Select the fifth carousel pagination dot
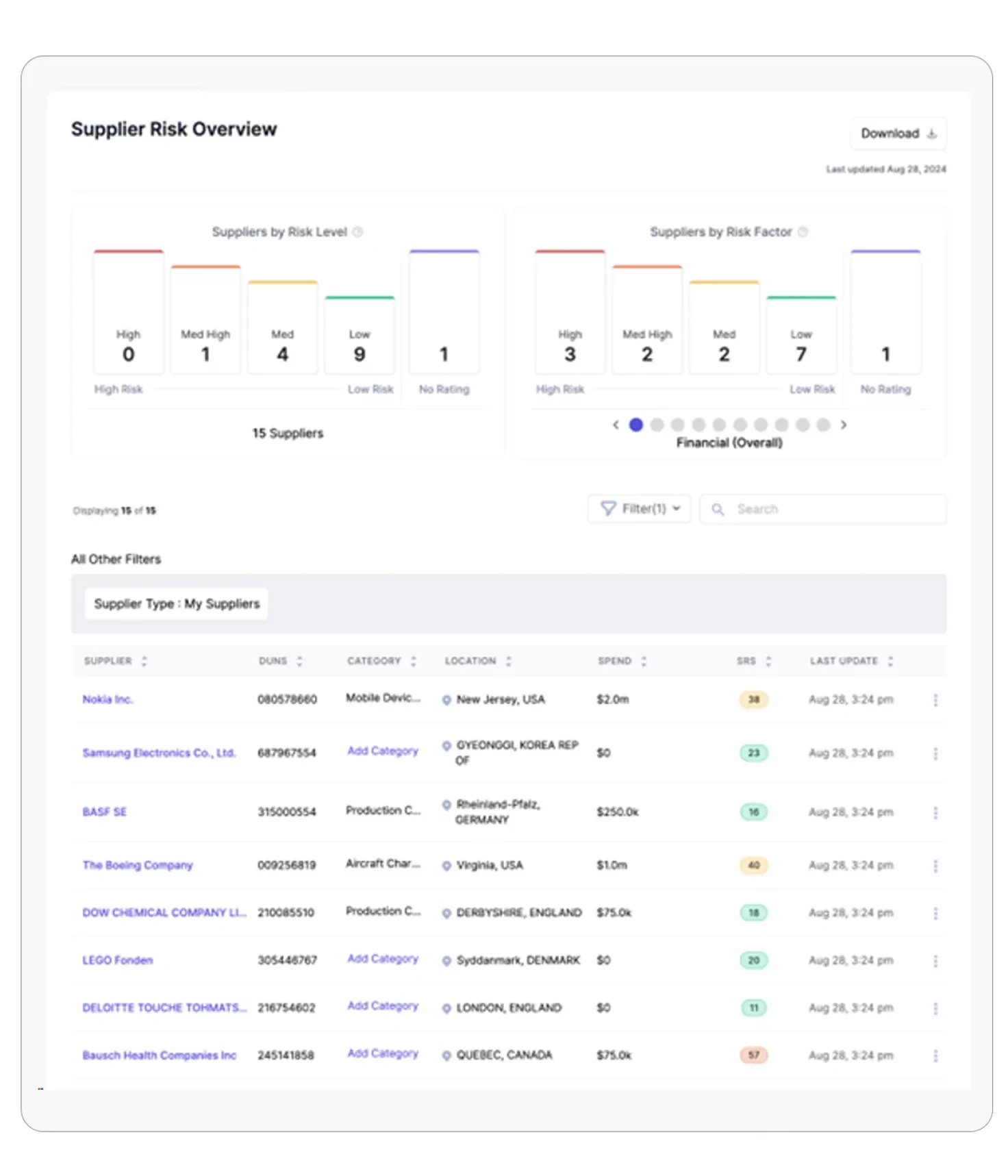The image size is (1008, 1176). click(719, 425)
